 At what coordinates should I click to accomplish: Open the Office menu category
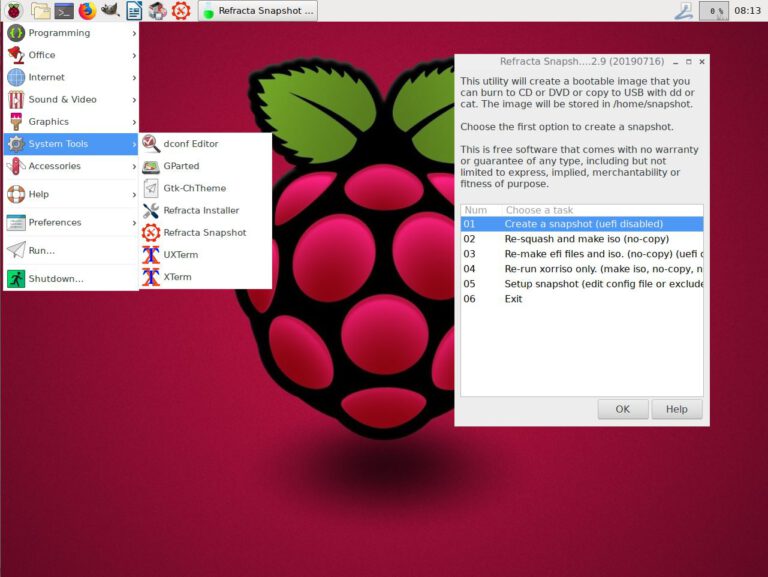[72, 55]
